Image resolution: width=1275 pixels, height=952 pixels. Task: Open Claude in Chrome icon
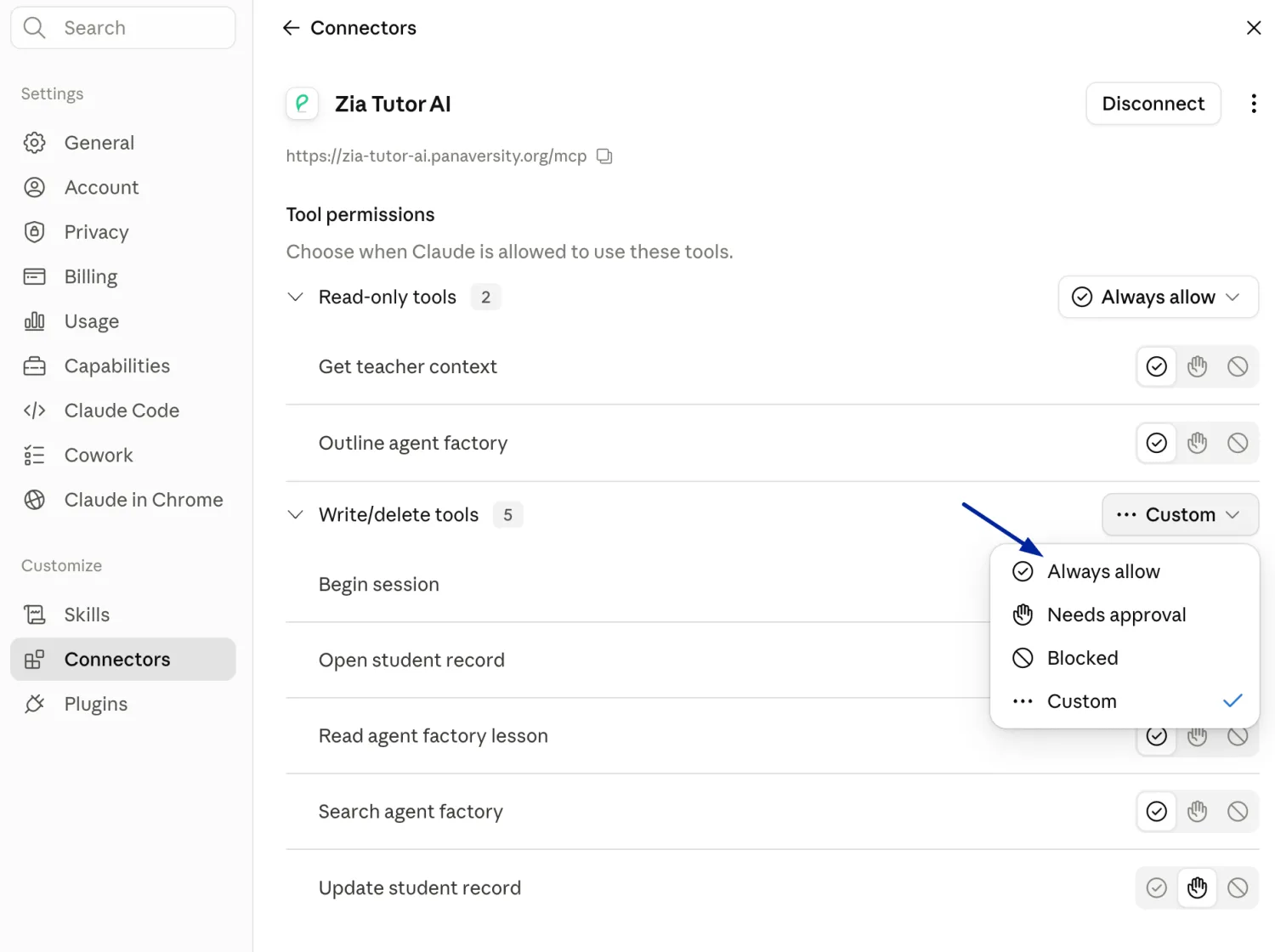click(x=35, y=500)
